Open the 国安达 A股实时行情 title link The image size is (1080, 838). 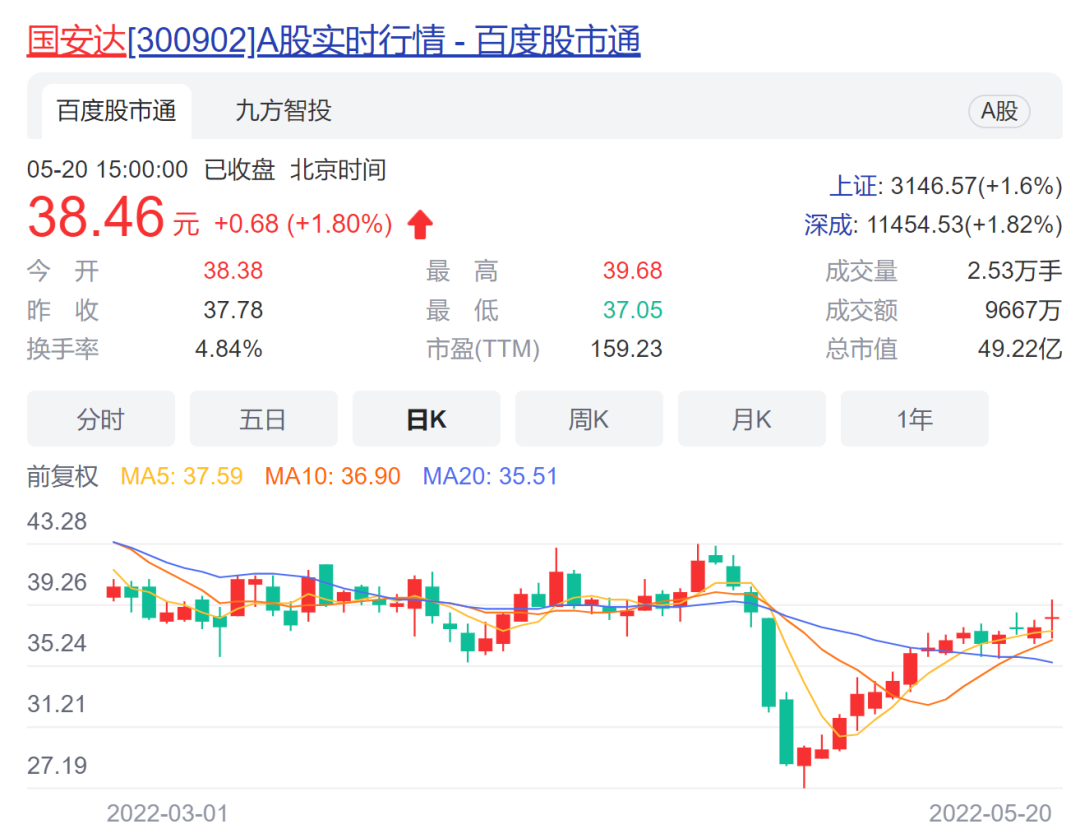click(333, 41)
